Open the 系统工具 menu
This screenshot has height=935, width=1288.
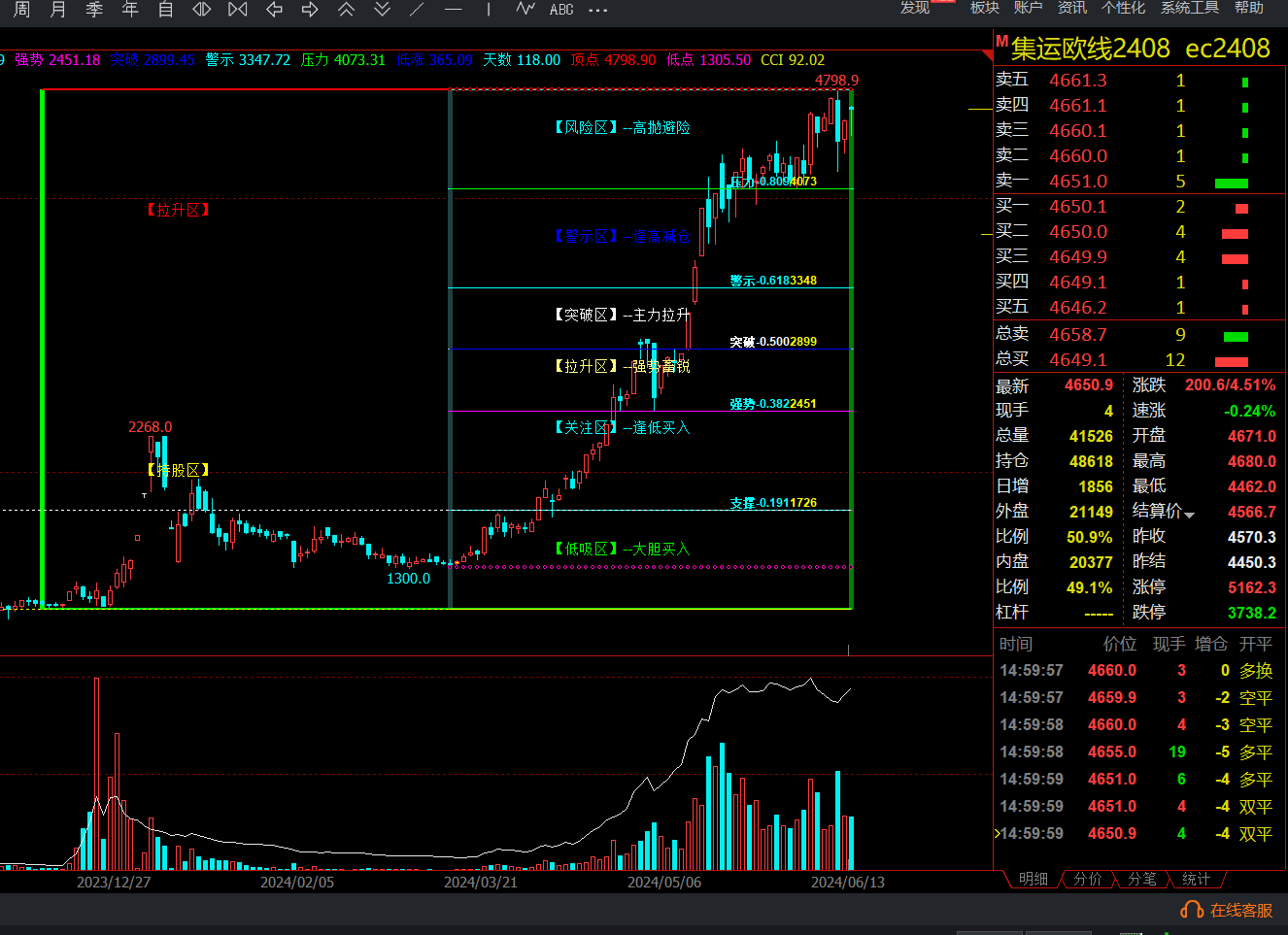point(1190,7)
